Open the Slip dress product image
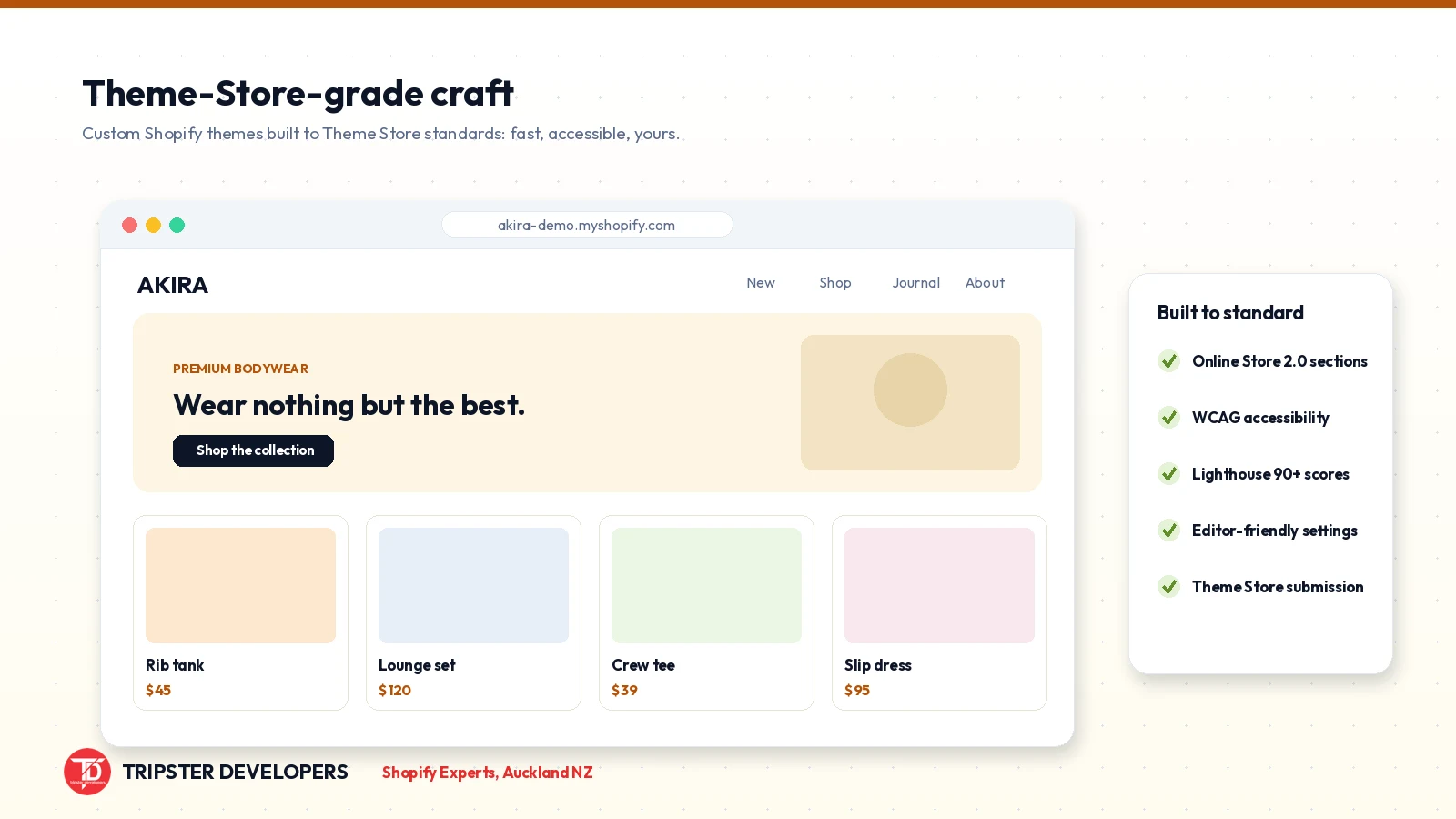1456x819 pixels. (939, 585)
